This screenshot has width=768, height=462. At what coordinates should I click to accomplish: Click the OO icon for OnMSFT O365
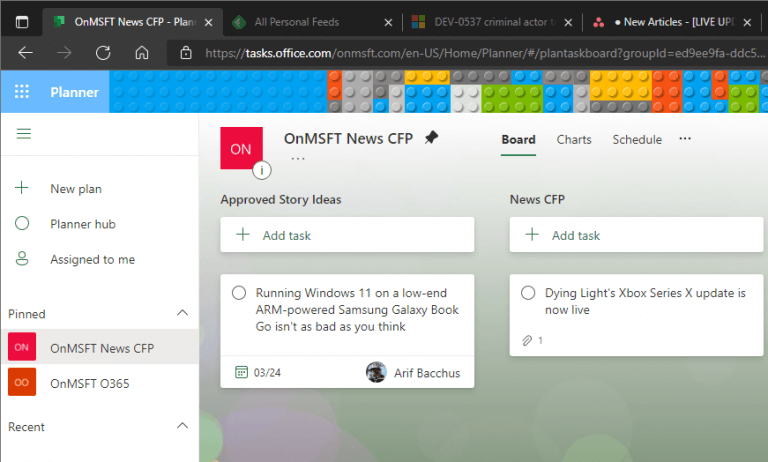[22, 382]
